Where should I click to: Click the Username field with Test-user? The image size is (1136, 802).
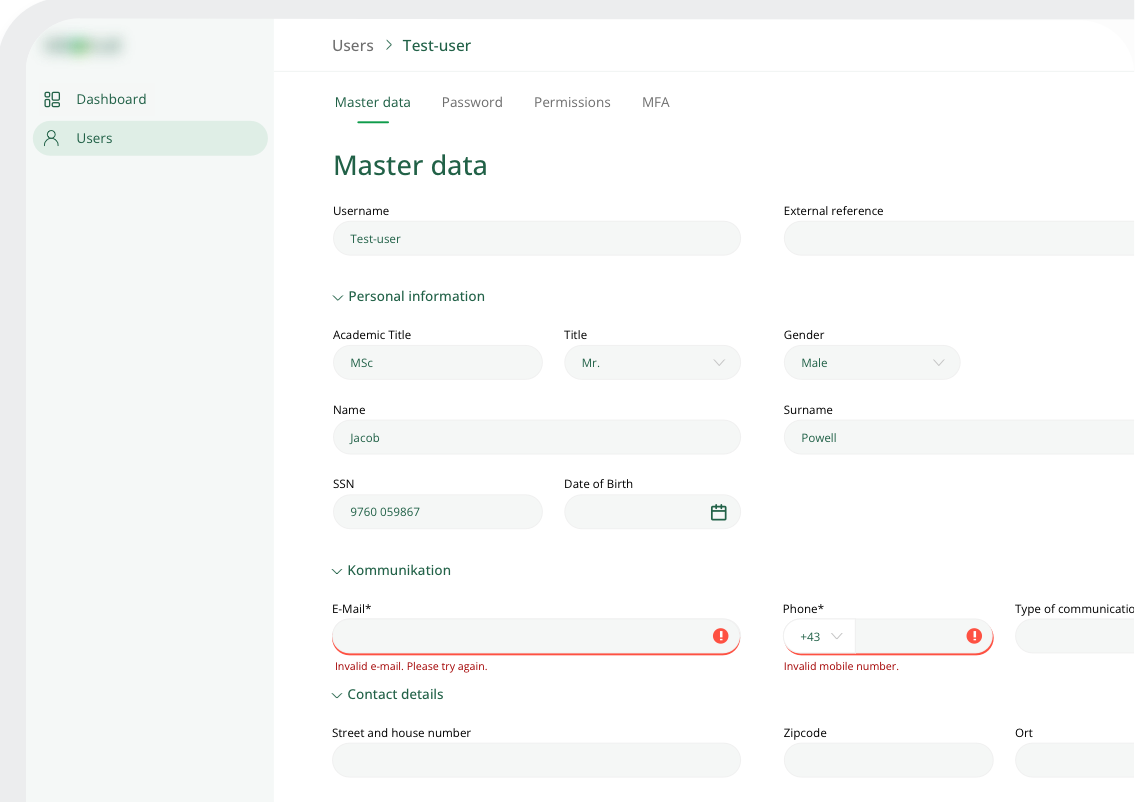point(536,238)
